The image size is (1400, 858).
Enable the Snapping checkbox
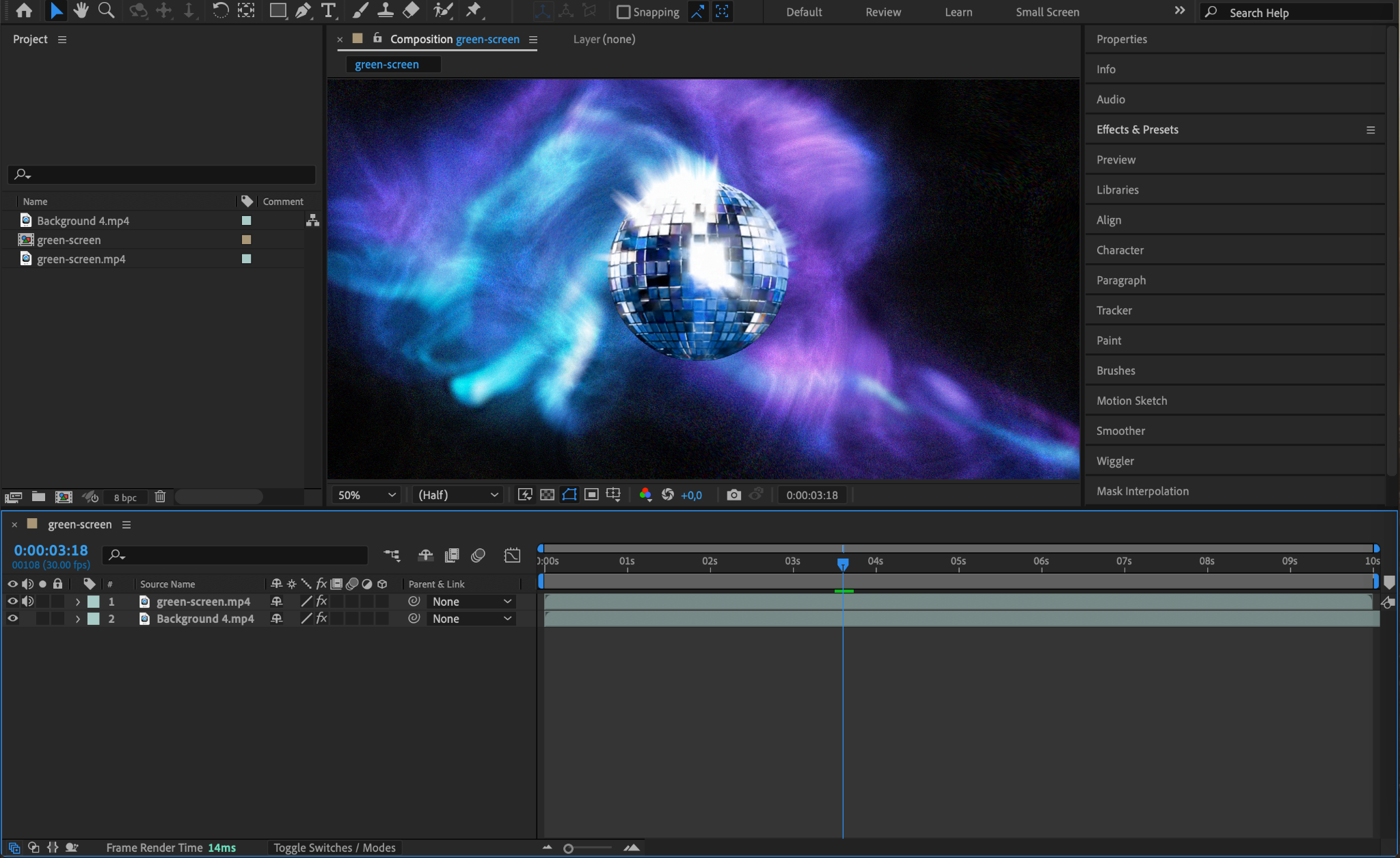point(623,12)
